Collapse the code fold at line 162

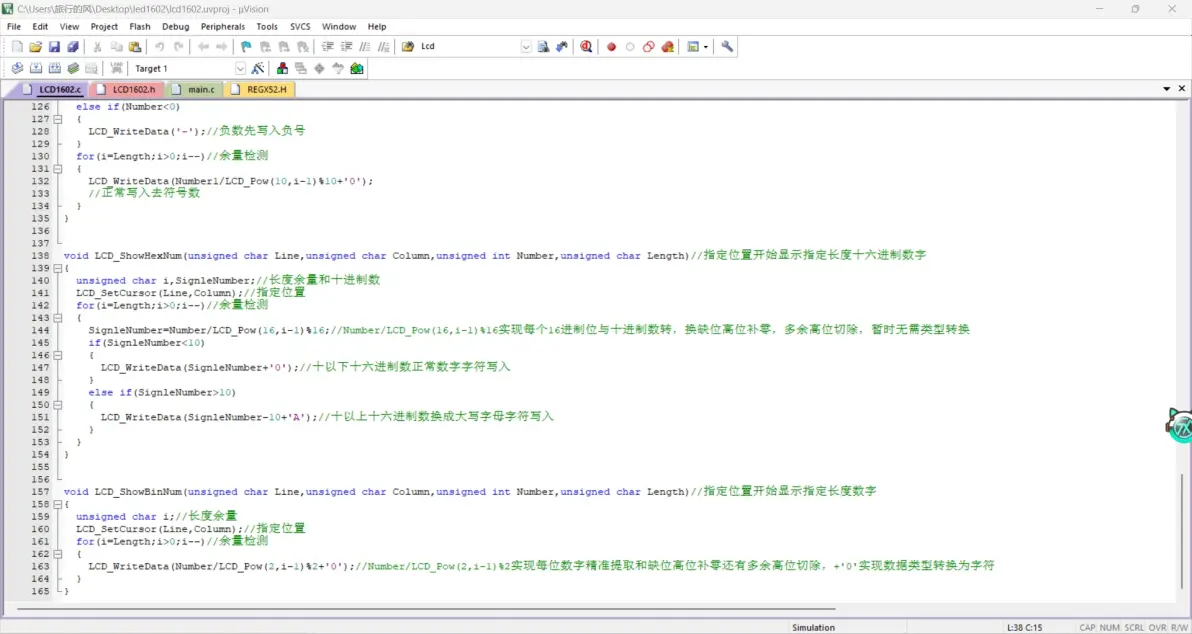pos(57,554)
